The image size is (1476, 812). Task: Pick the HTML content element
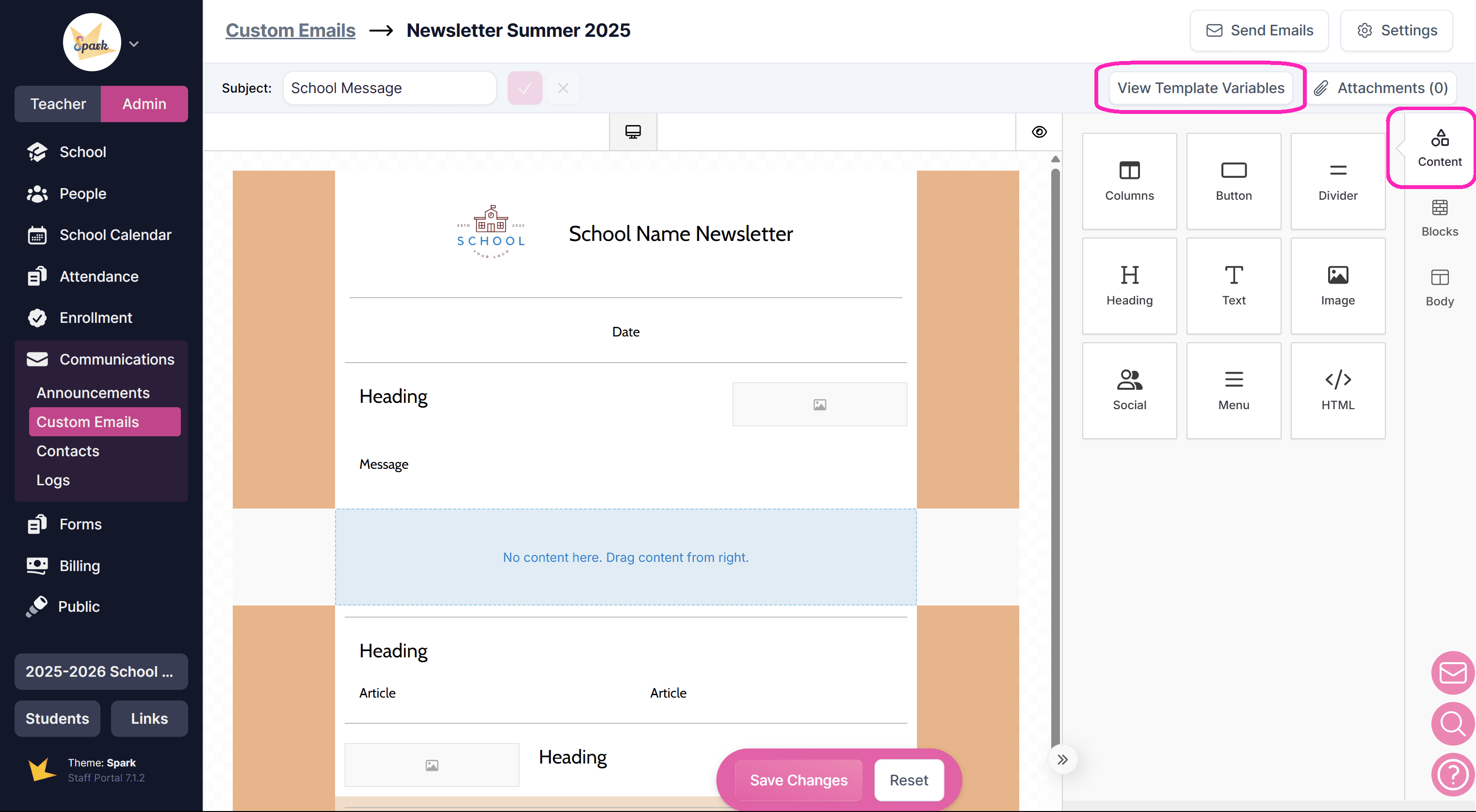pyautogui.click(x=1337, y=390)
